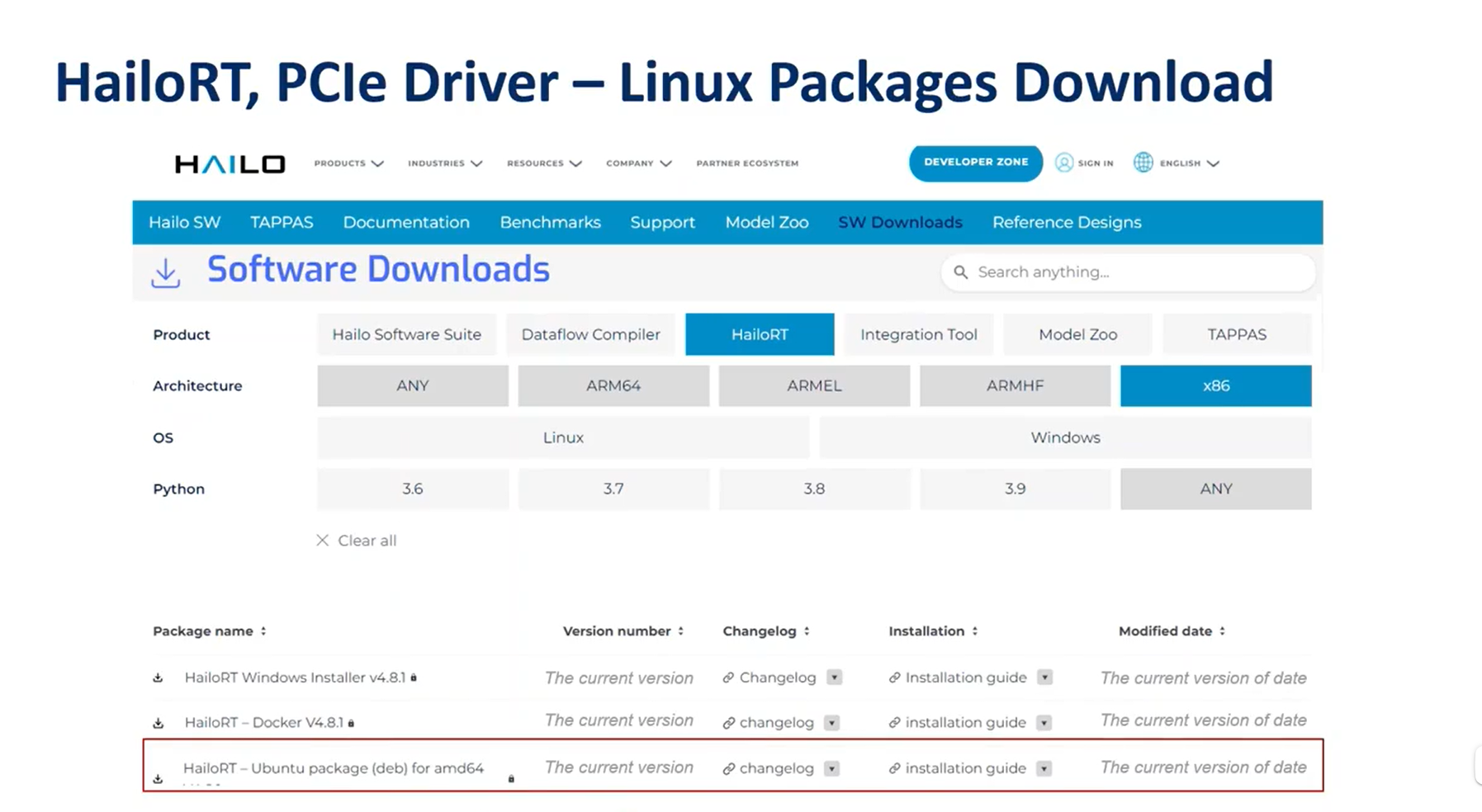
Task: Open HailoRT Docker V4.8.1 package link
Action: [264, 722]
